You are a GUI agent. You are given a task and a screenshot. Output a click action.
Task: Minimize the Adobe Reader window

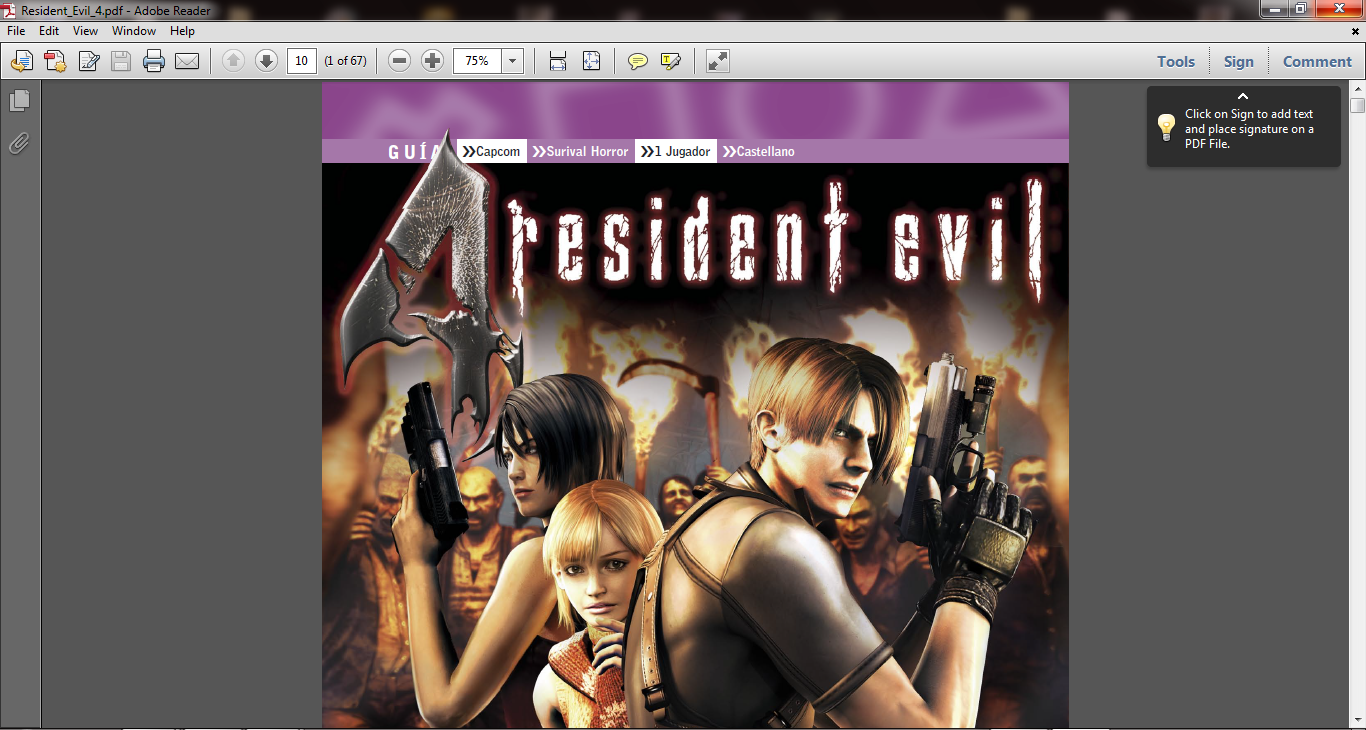1273,8
